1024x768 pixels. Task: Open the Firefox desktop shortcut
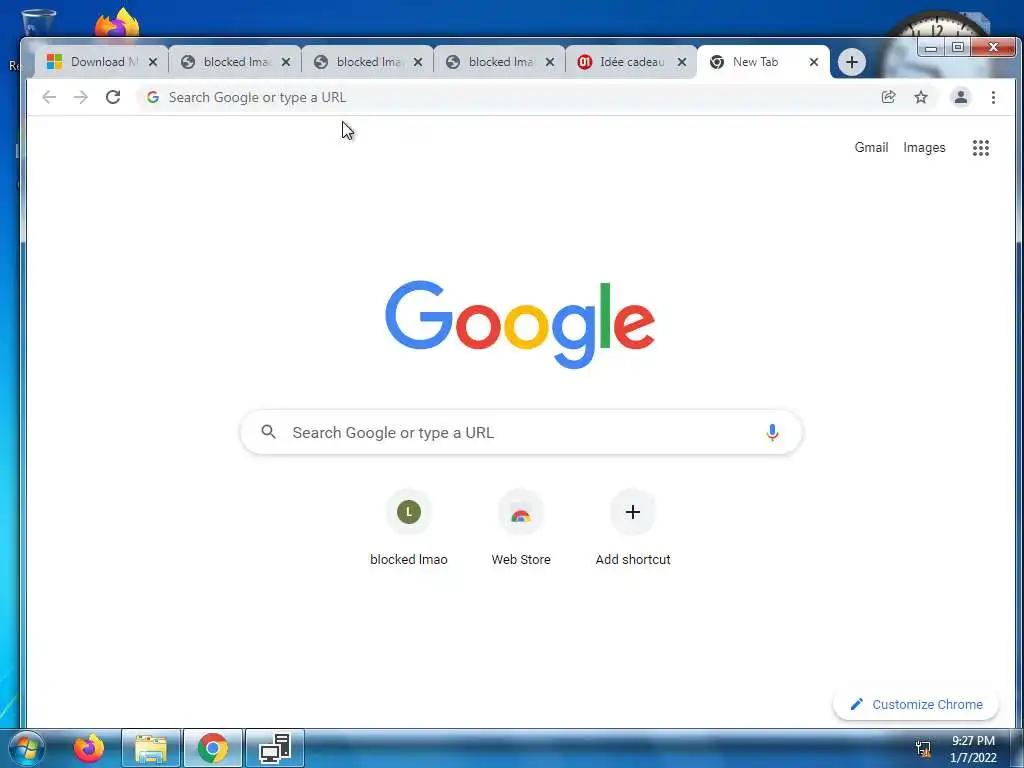(x=117, y=23)
